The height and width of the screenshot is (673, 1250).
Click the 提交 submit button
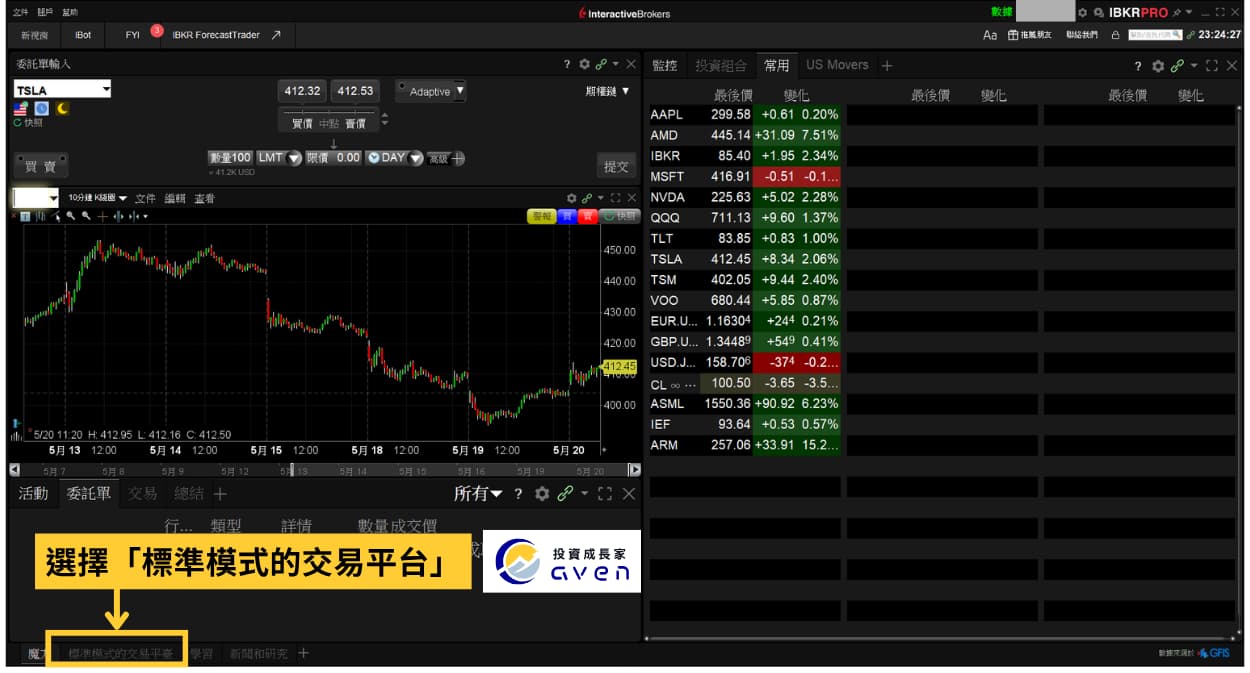(x=616, y=166)
